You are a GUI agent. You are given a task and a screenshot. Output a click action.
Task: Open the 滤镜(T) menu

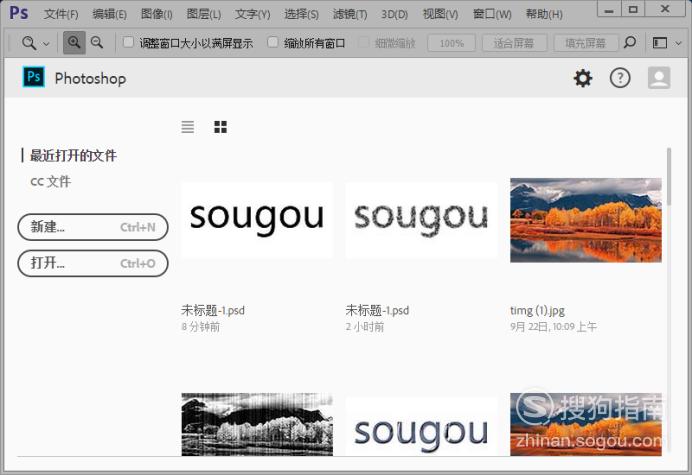tap(350, 15)
